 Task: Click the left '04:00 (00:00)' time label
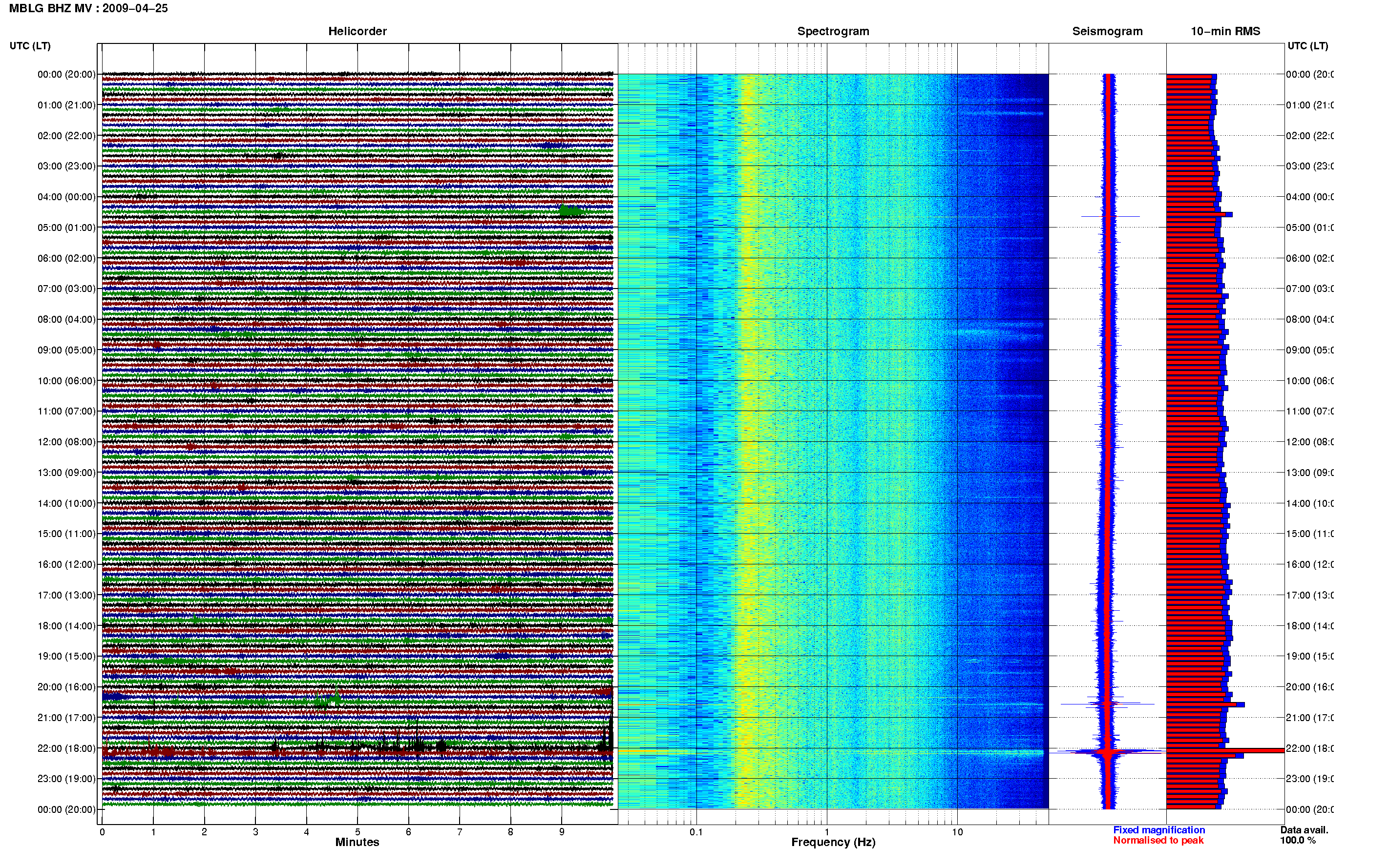coord(66,197)
